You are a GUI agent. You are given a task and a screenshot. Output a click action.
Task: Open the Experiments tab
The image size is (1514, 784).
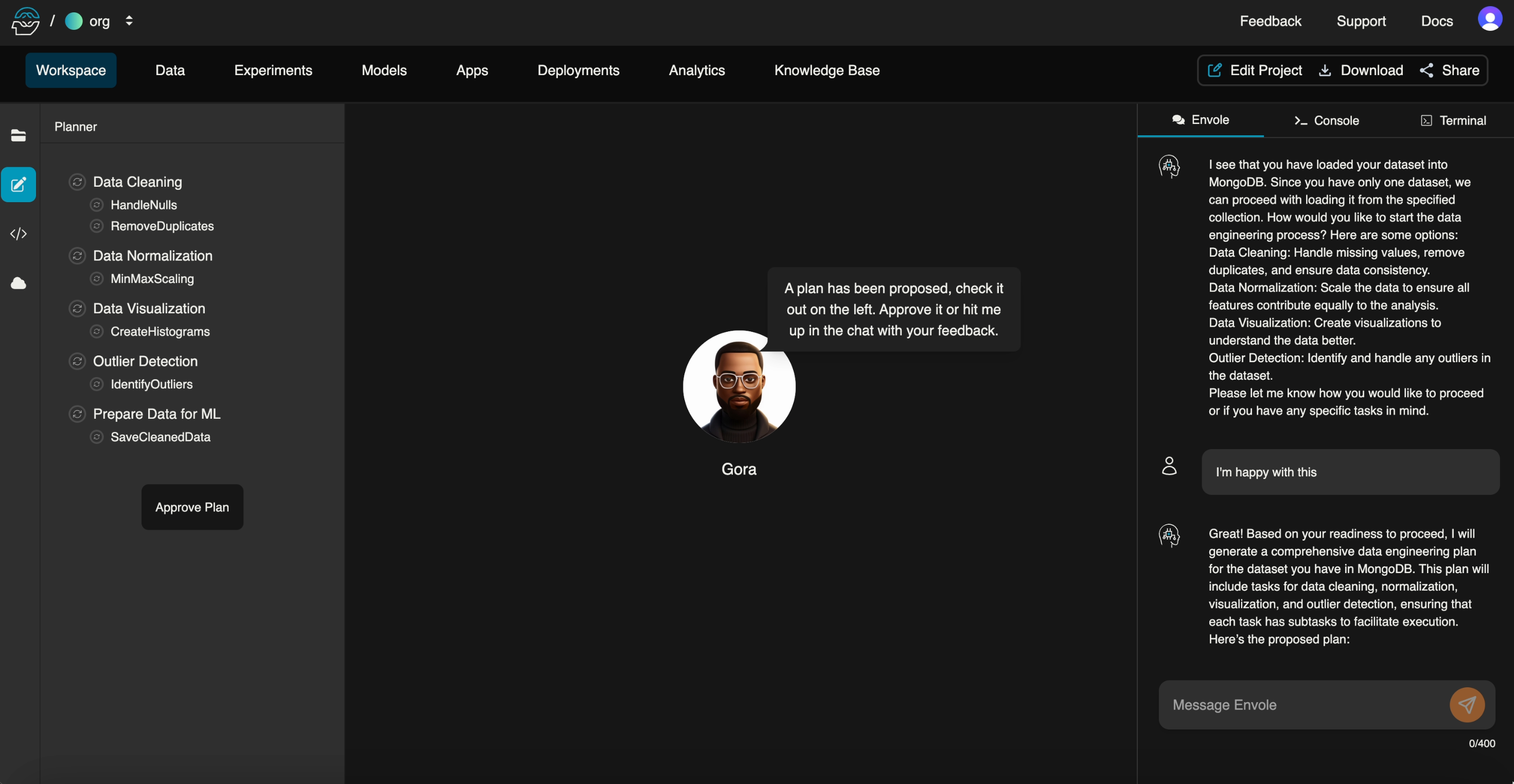pyautogui.click(x=273, y=70)
